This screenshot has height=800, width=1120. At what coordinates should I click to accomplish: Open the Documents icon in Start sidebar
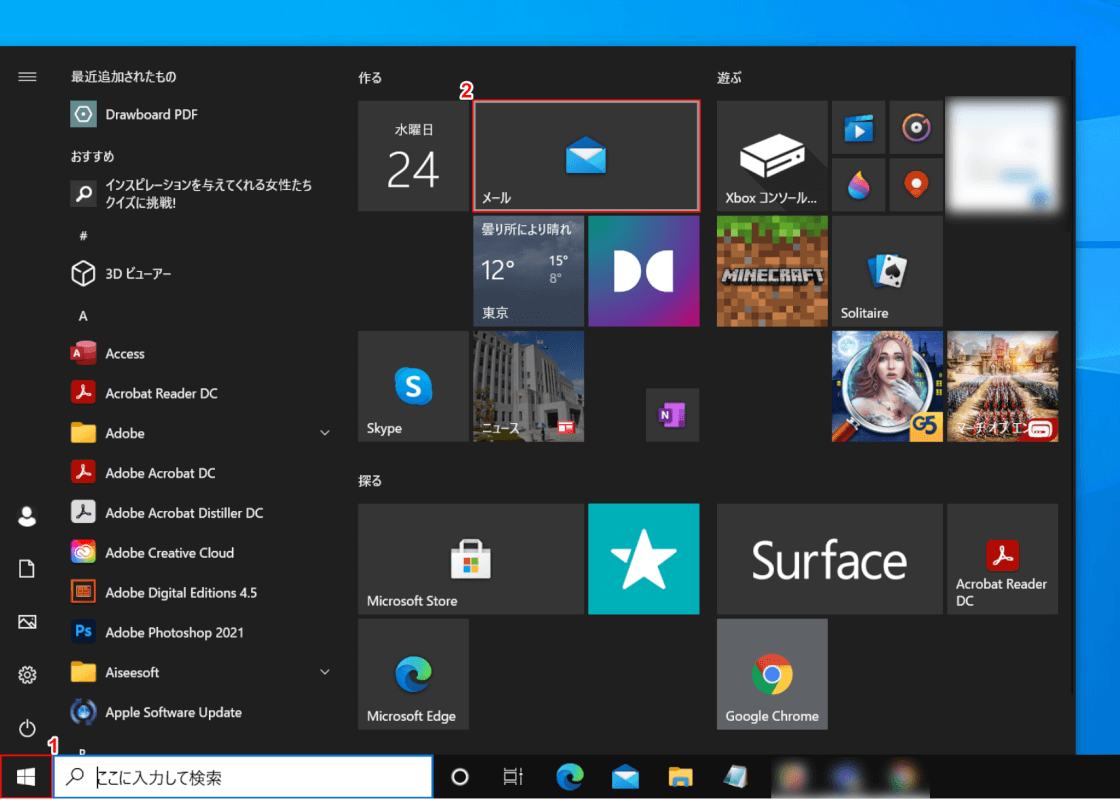point(27,569)
